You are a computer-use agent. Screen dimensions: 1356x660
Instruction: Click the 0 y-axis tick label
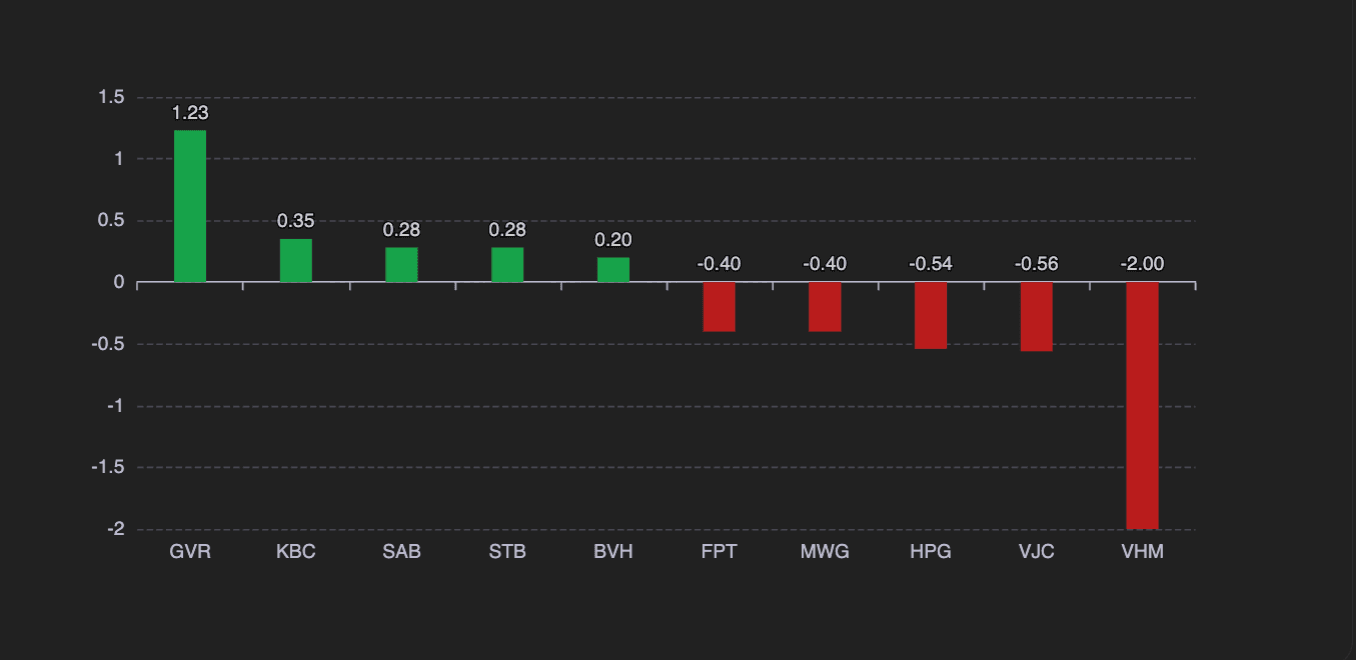(119, 282)
